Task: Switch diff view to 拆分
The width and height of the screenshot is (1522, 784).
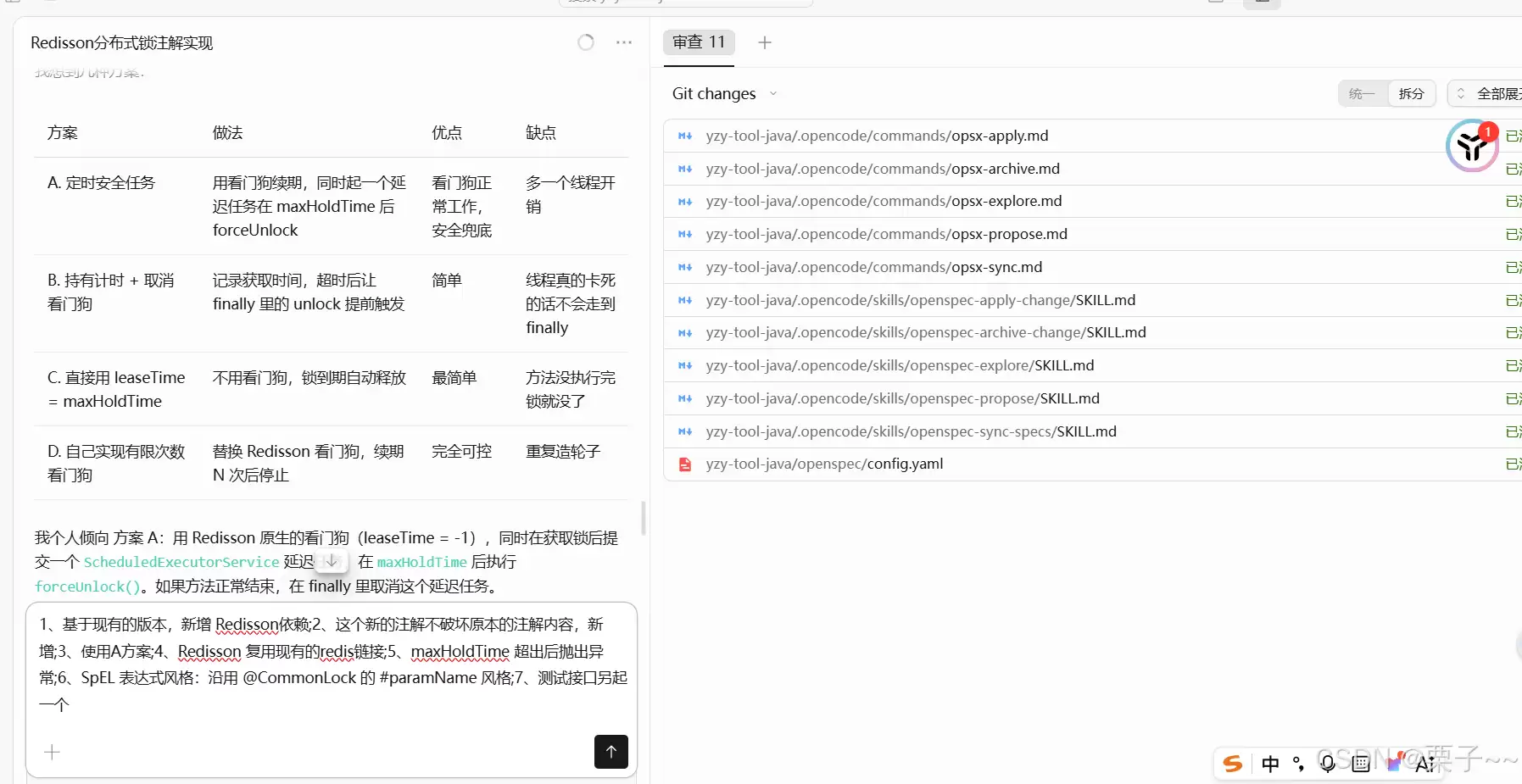Action: [1411, 93]
